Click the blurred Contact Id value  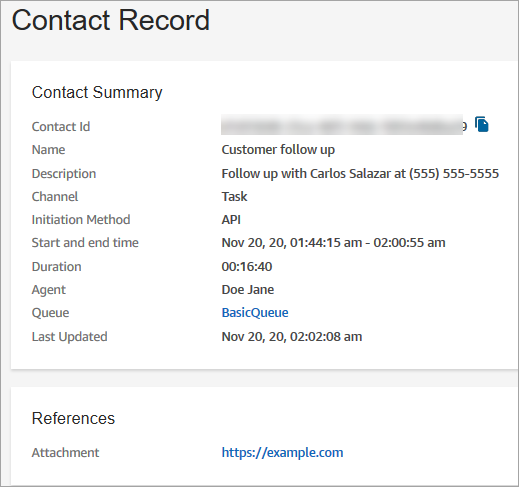click(342, 125)
